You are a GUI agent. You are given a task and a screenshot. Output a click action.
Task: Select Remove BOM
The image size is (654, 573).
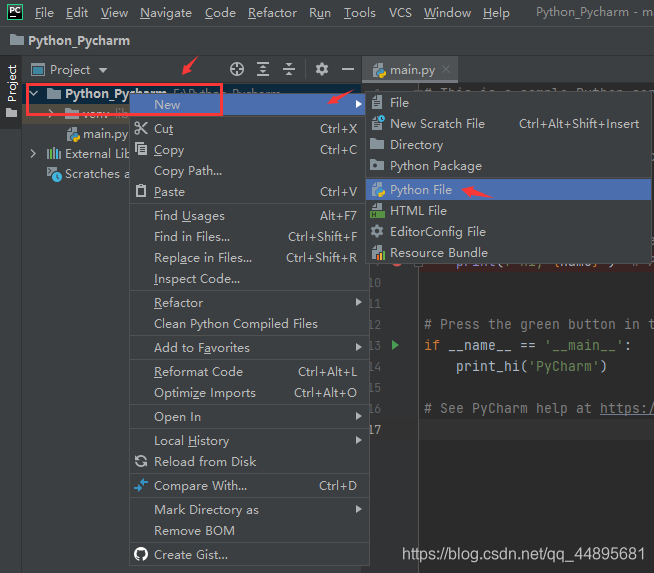click(249, 530)
